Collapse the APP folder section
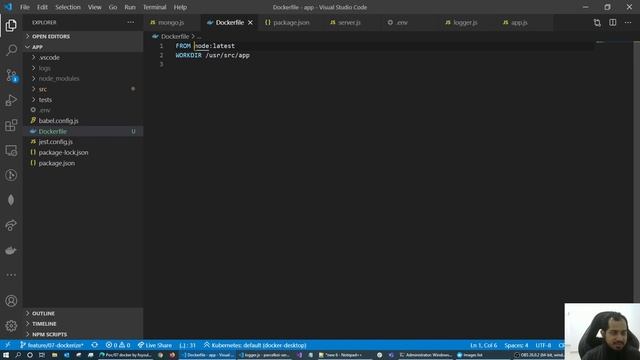 coord(83,47)
